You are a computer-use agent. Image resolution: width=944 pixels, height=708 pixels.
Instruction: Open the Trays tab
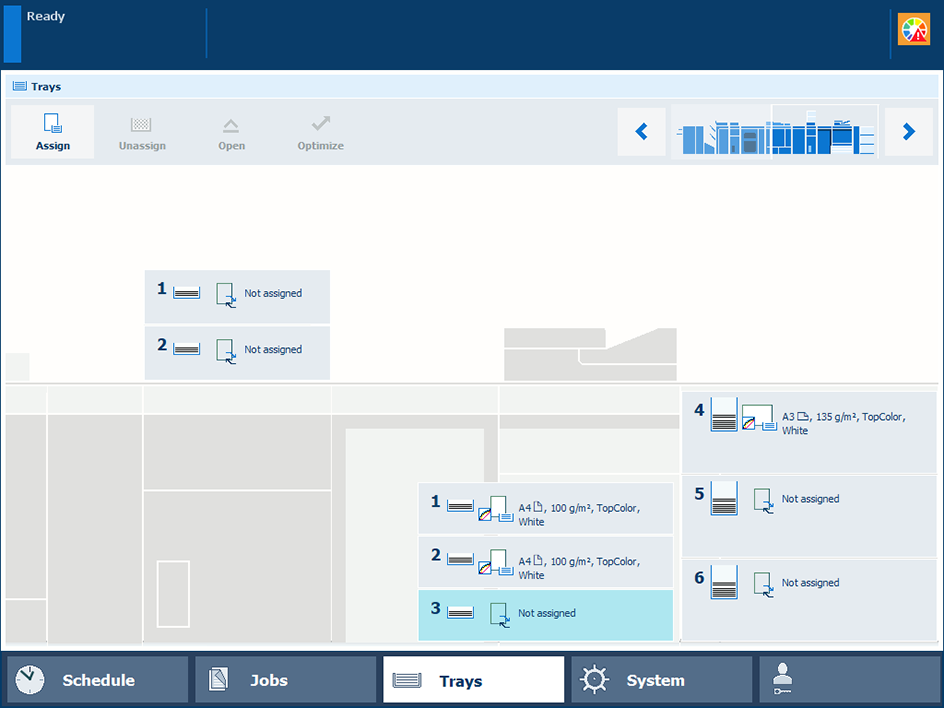coord(473,680)
